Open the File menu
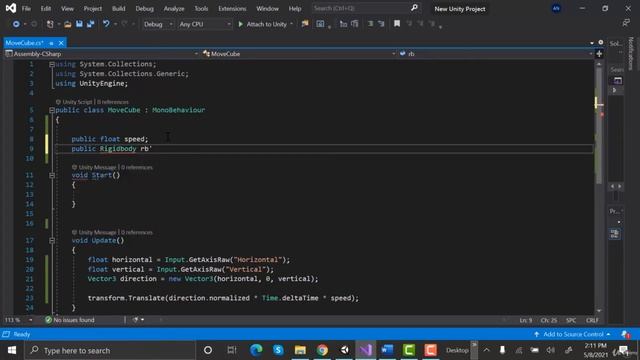The width and height of the screenshot is (640, 360). coord(26,9)
